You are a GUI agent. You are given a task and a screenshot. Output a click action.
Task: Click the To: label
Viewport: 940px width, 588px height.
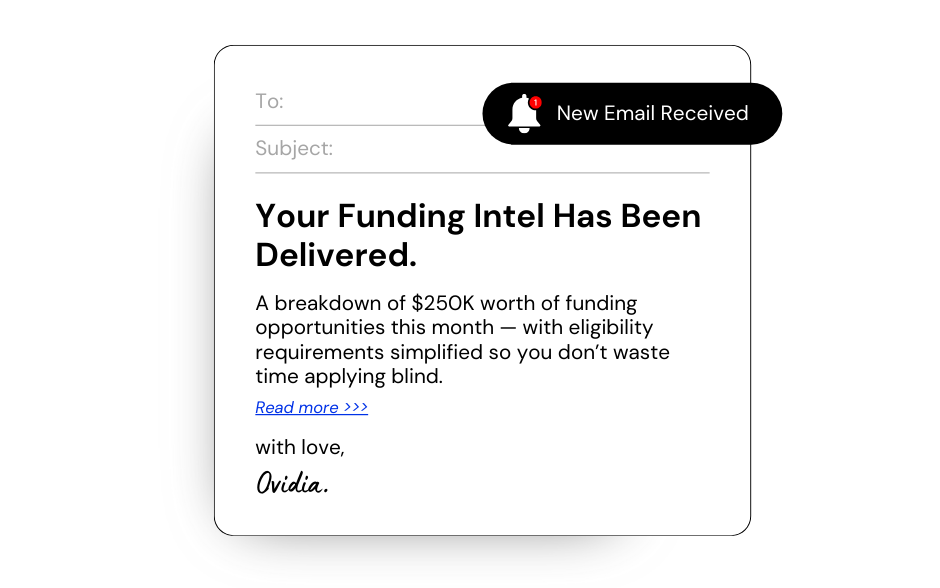click(x=269, y=101)
